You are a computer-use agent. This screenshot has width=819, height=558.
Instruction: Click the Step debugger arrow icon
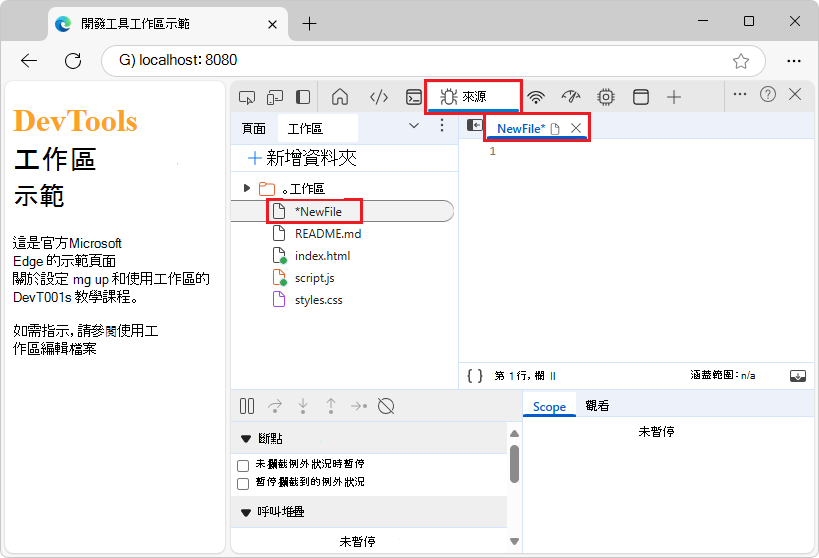coord(359,406)
